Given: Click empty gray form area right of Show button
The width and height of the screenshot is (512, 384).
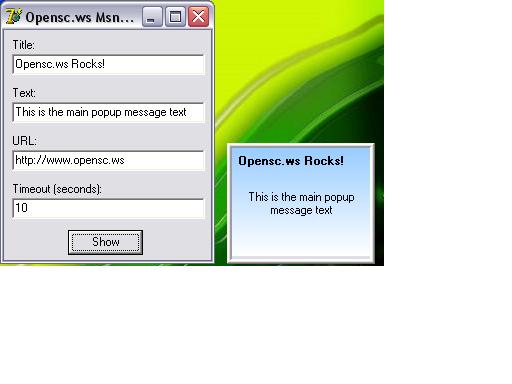Looking at the screenshot, I should point(177,242).
